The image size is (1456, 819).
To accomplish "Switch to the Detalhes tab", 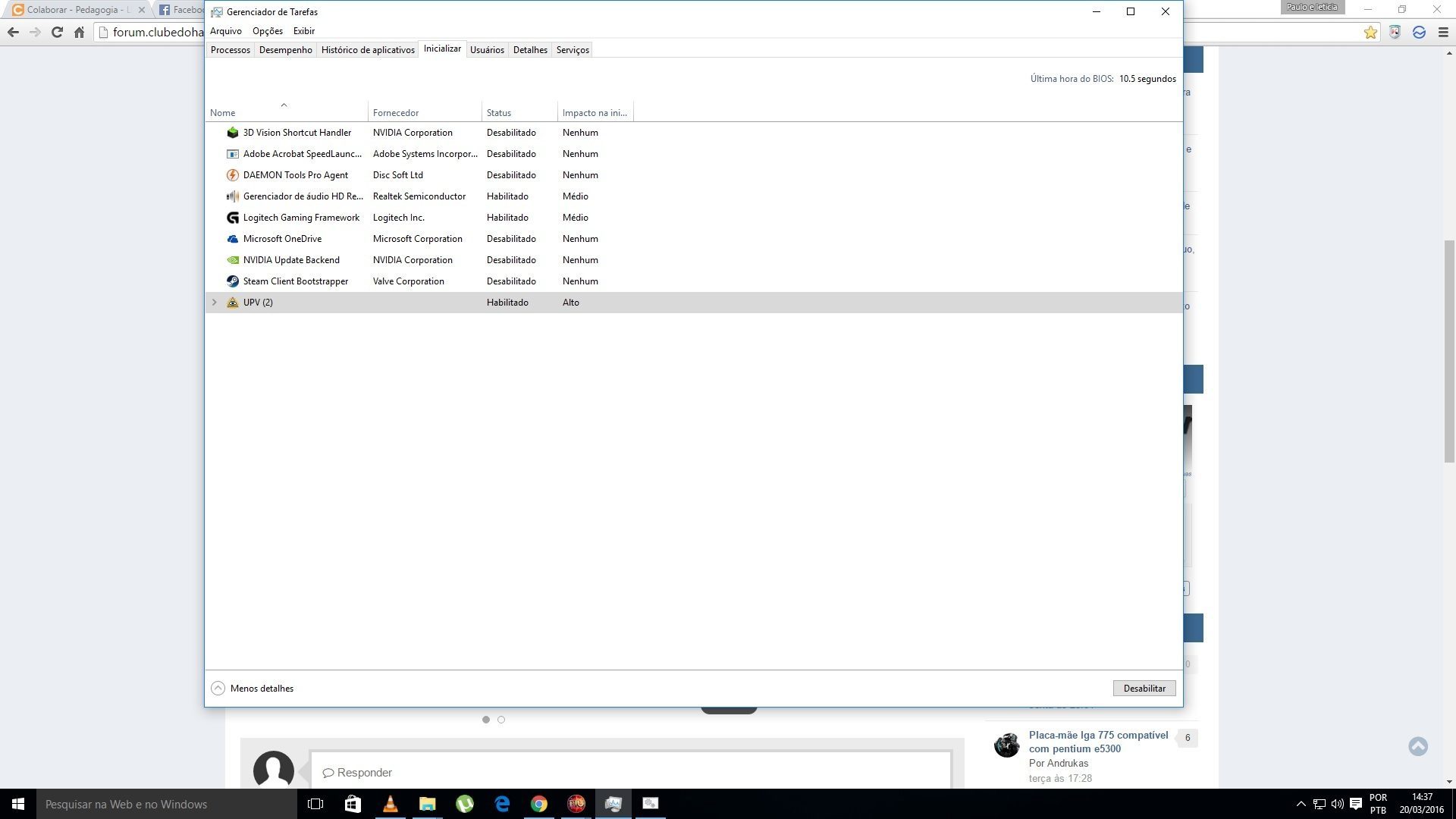I will point(530,50).
